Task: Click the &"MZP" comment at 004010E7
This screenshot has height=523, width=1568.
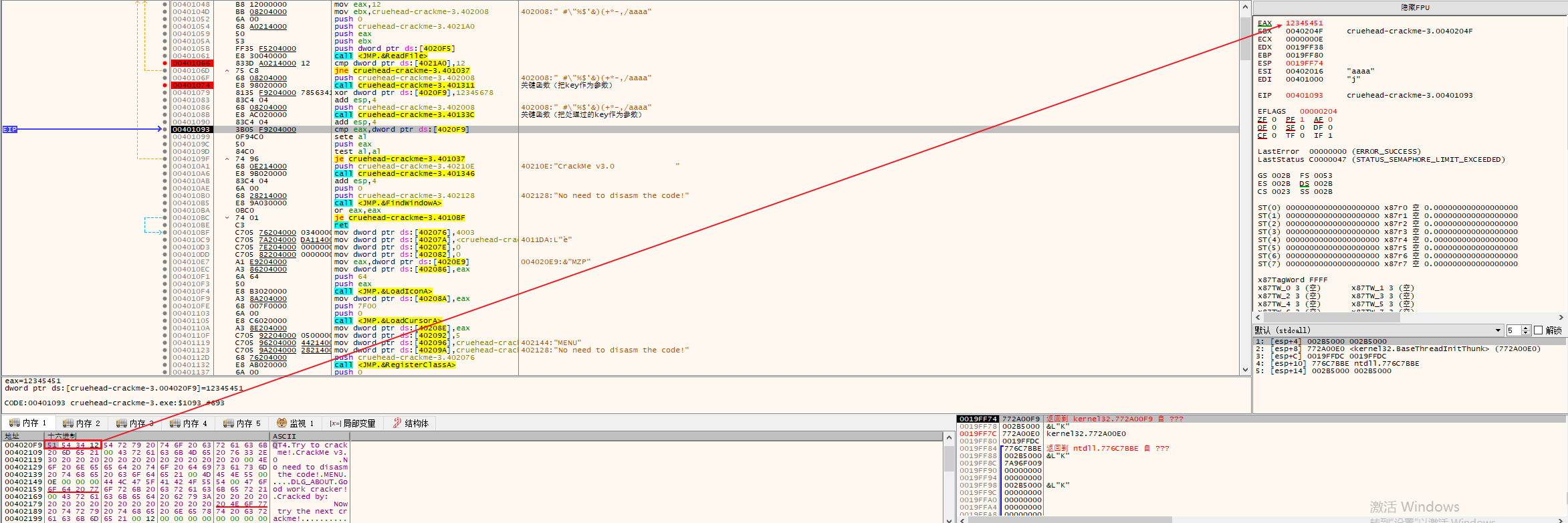Action: tap(556, 262)
